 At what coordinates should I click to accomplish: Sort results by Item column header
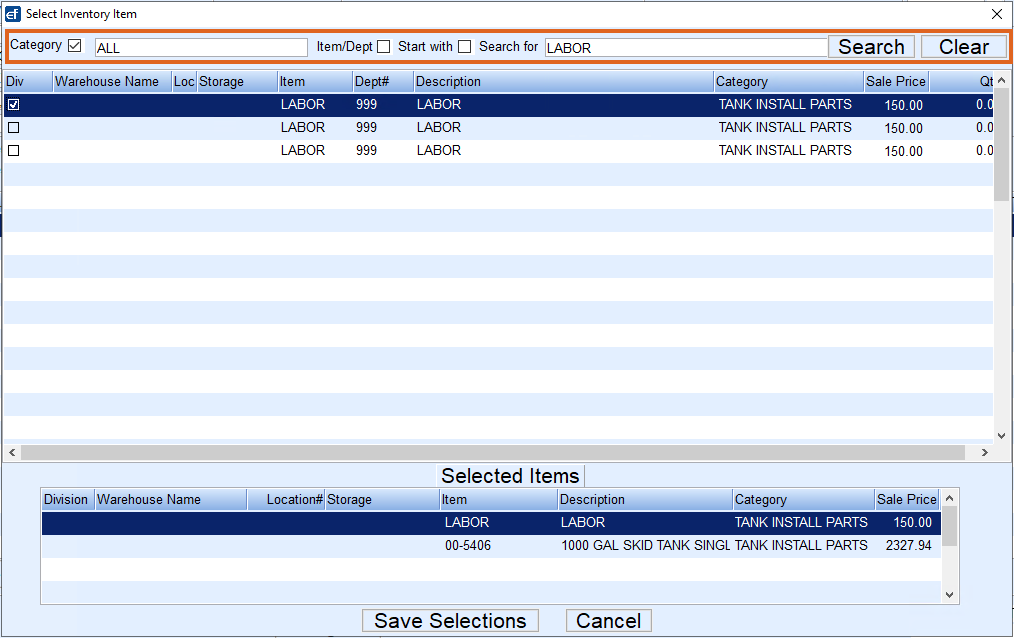tap(315, 81)
